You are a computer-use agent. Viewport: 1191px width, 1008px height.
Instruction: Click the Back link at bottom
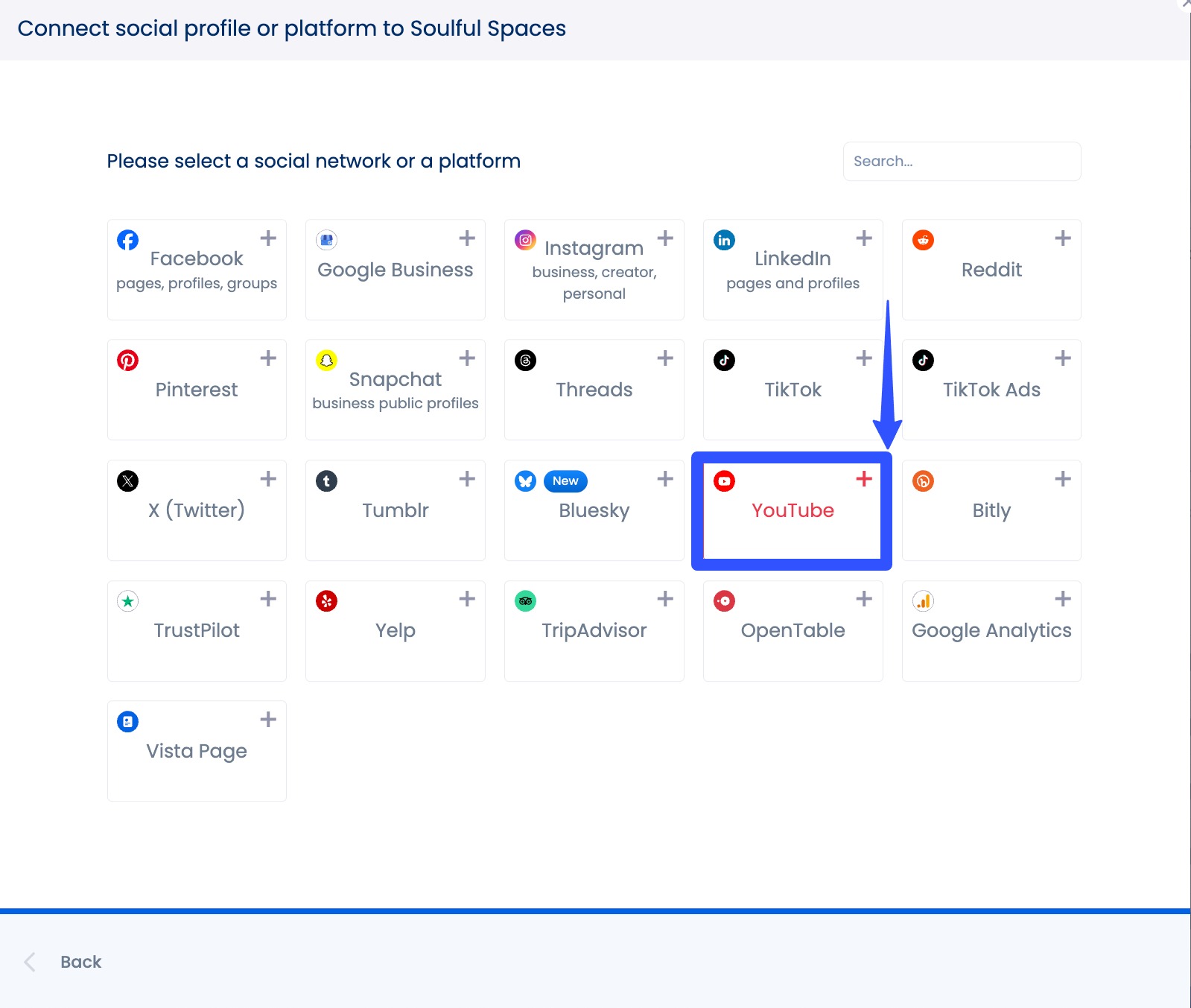pyautogui.click(x=80, y=961)
